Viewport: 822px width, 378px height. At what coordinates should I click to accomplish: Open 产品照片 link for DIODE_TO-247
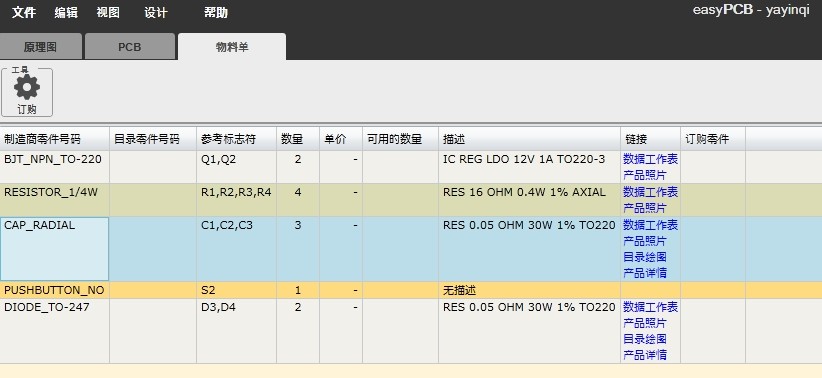pos(644,322)
